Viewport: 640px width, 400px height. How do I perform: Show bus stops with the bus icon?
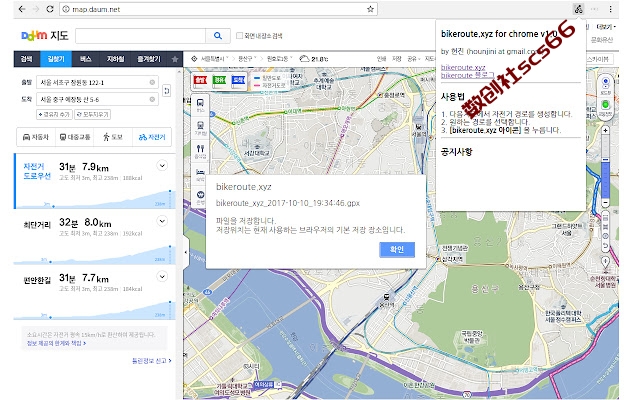coord(200,105)
